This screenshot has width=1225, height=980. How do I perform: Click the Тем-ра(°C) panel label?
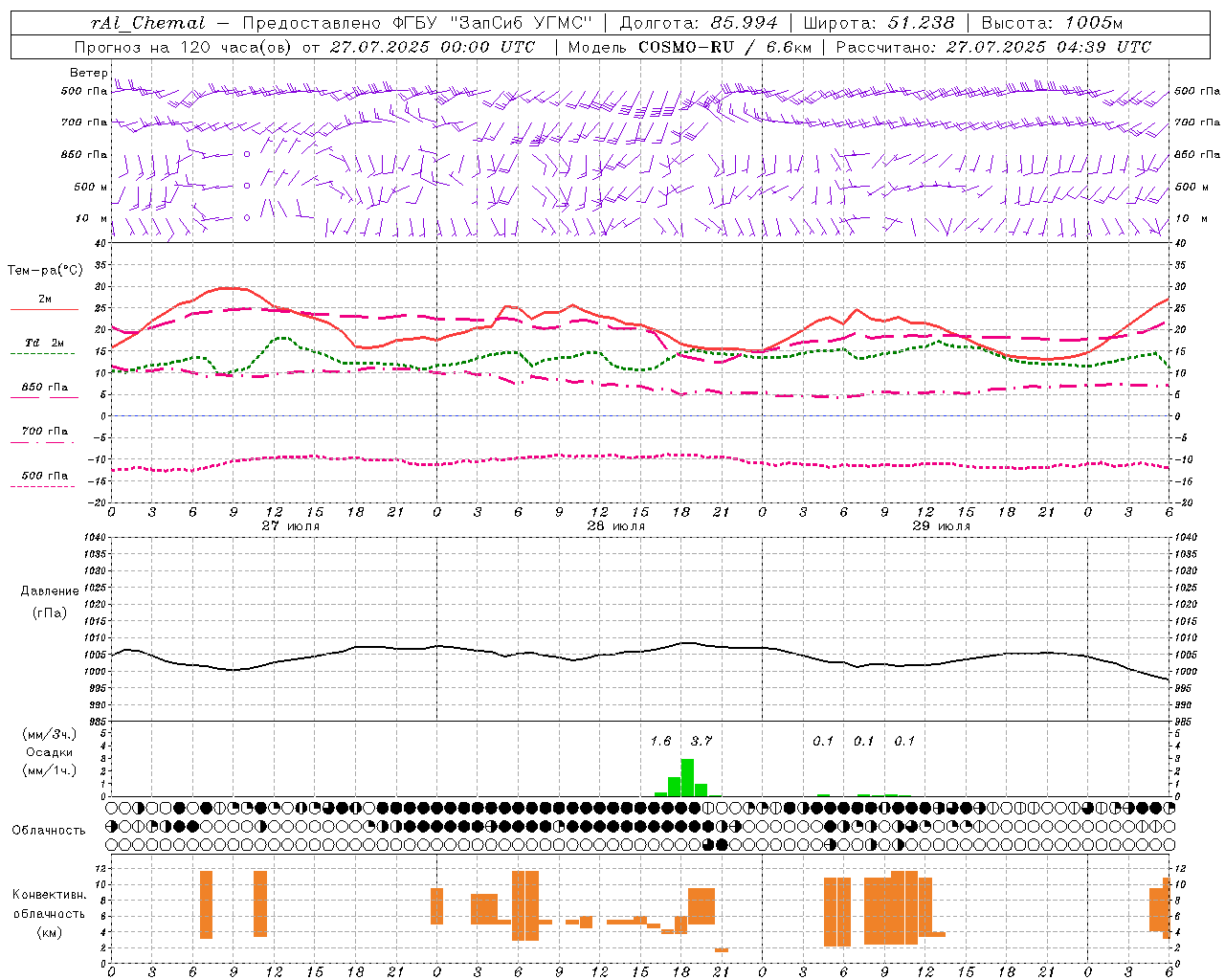tap(45, 271)
